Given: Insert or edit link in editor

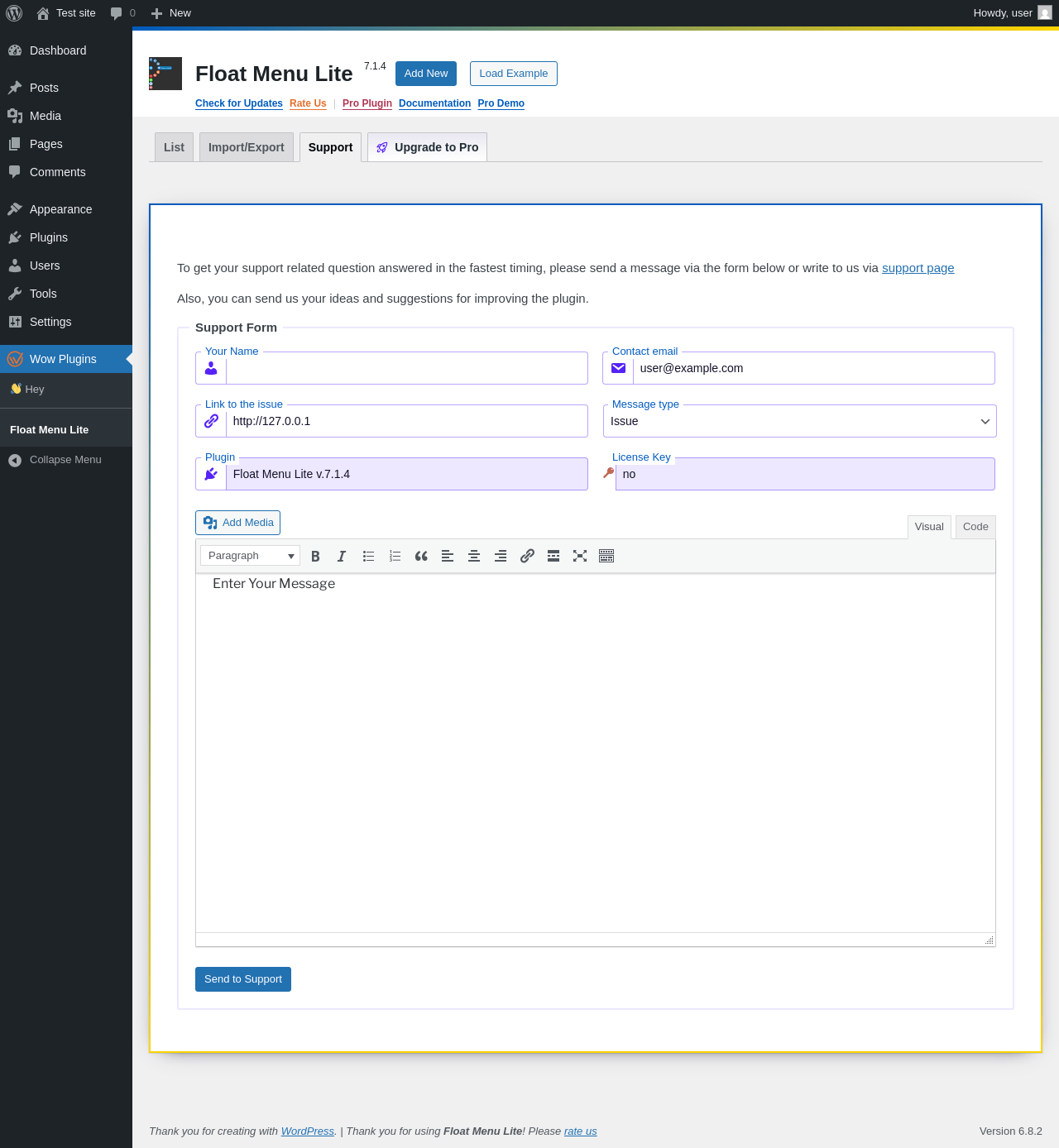Looking at the screenshot, I should click(x=527, y=556).
